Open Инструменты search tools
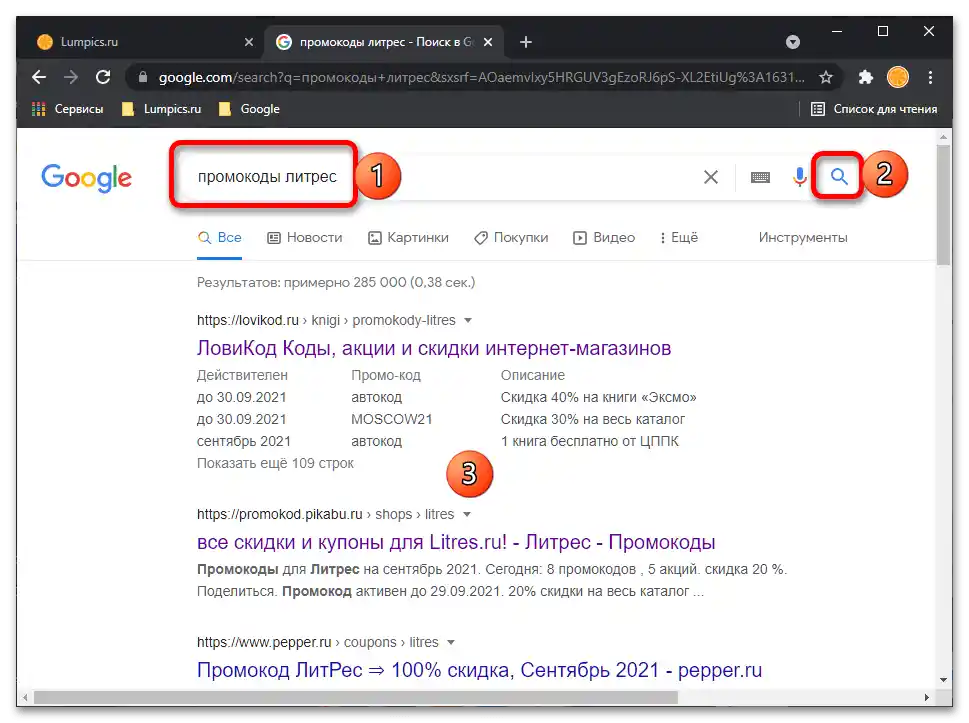 click(x=803, y=238)
